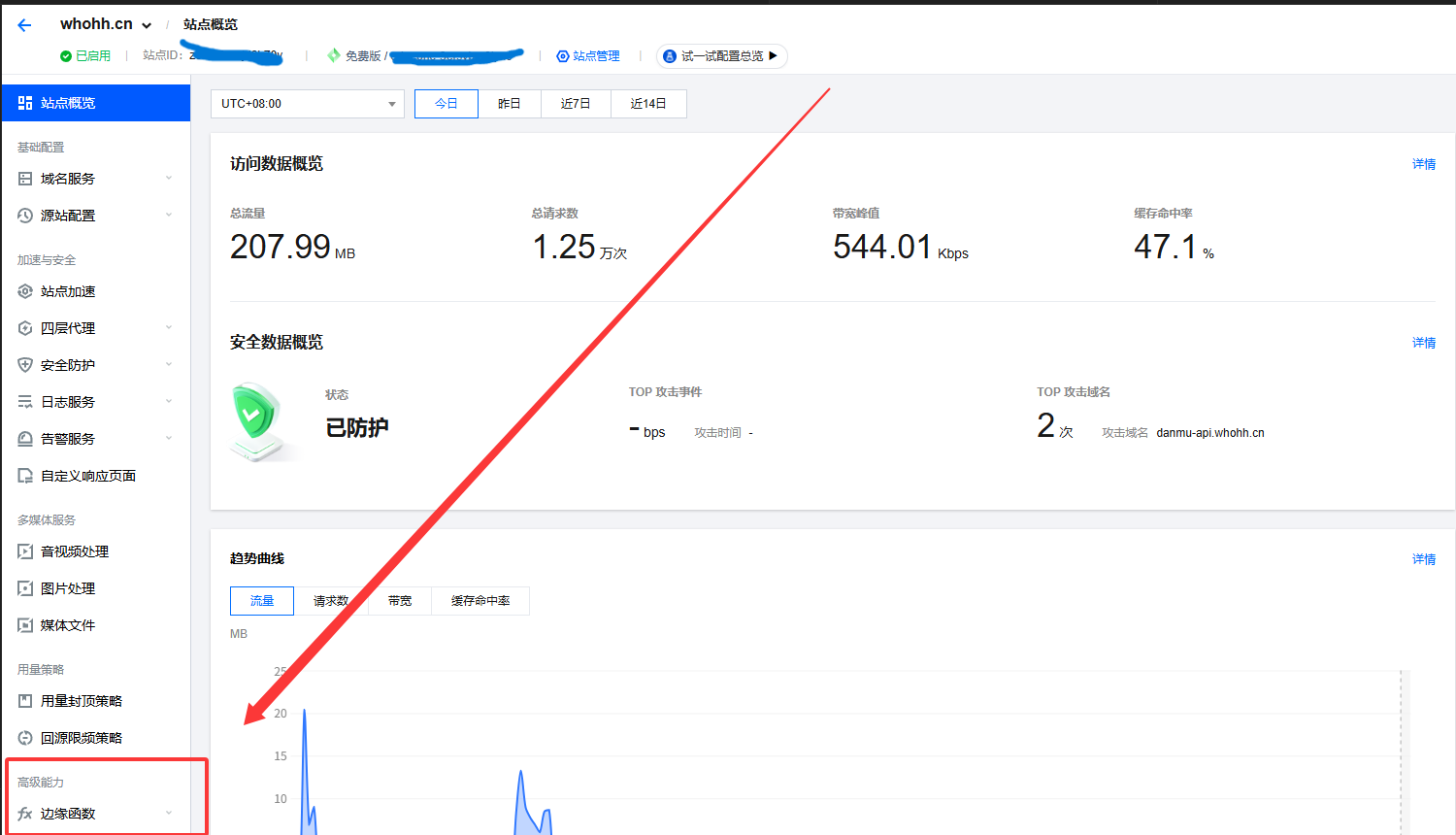The width and height of the screenshot is (1456, 835).
Task: Switch trend chart to 缓存命中率 tab
Action: point(480,601)
